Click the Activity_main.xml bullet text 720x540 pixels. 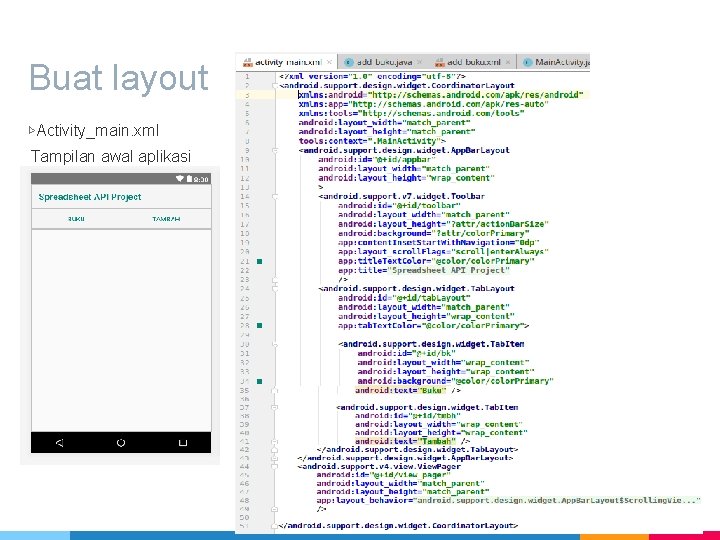coord(97,131)
